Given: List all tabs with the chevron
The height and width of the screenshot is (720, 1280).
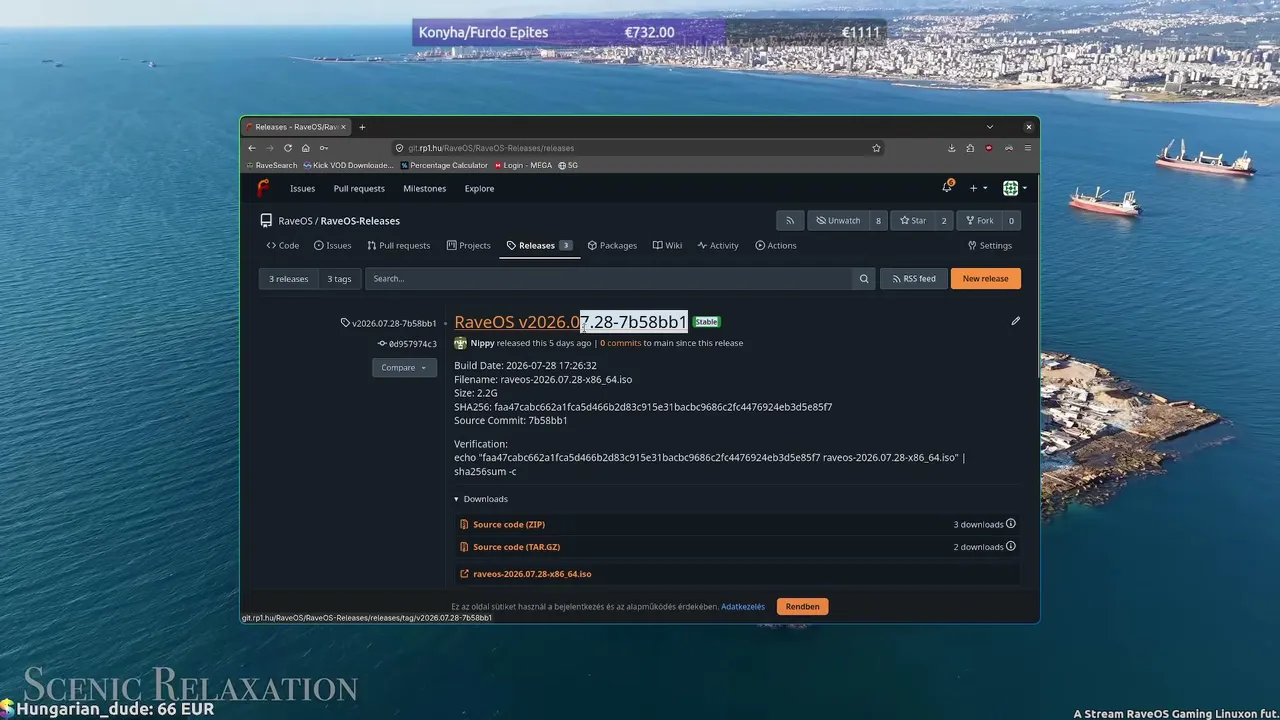Looking at the screenshot, I should point(990,127).
